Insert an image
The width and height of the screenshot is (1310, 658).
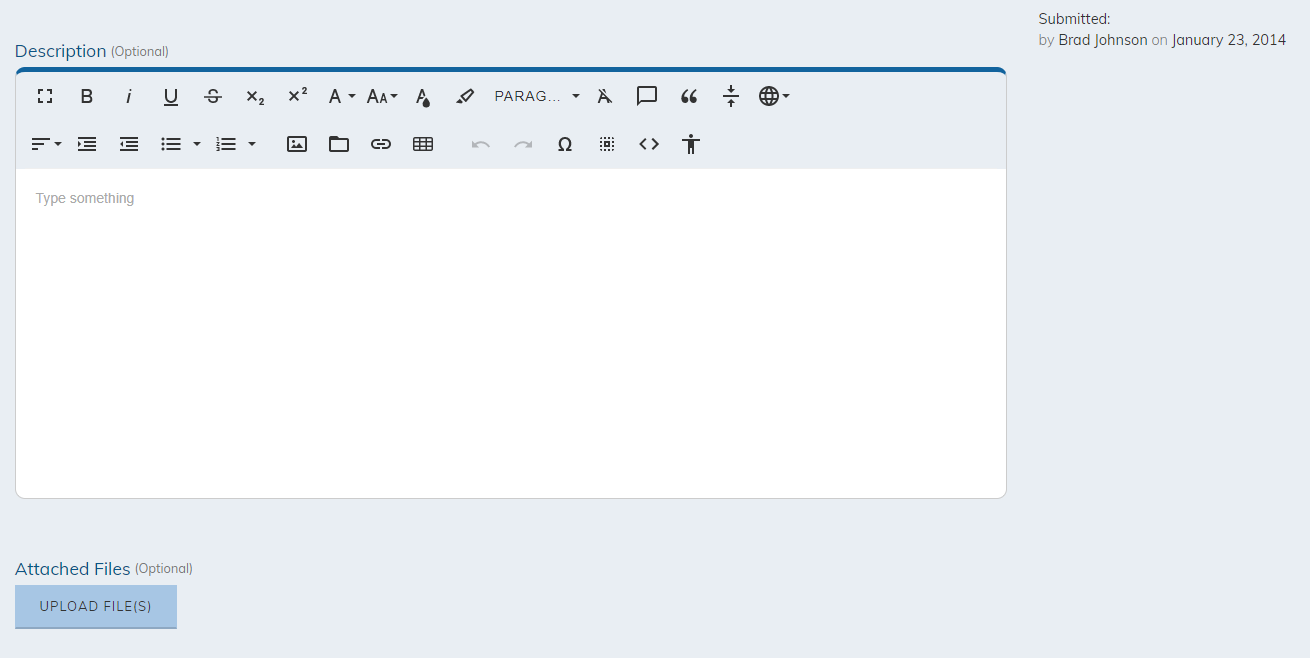(x=297, y=144)
